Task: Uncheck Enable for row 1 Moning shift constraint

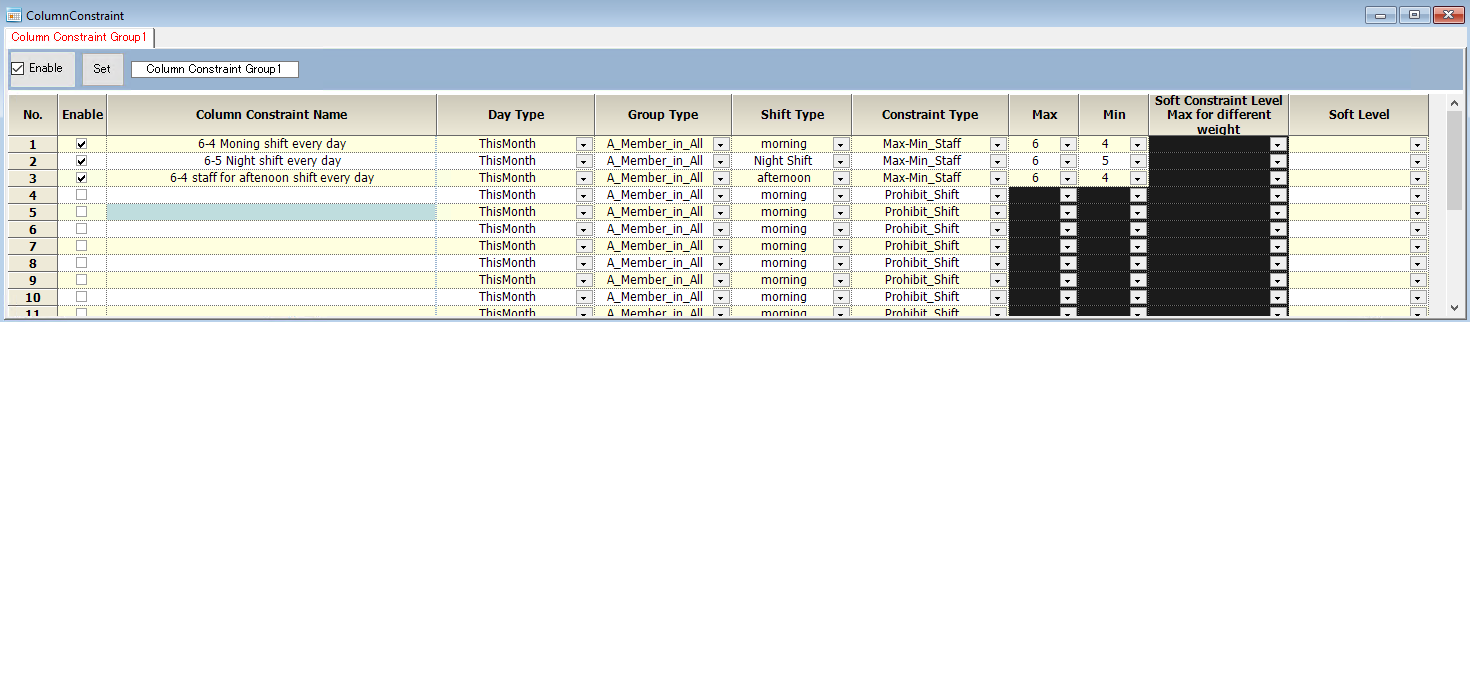Action: click(82, 144)
